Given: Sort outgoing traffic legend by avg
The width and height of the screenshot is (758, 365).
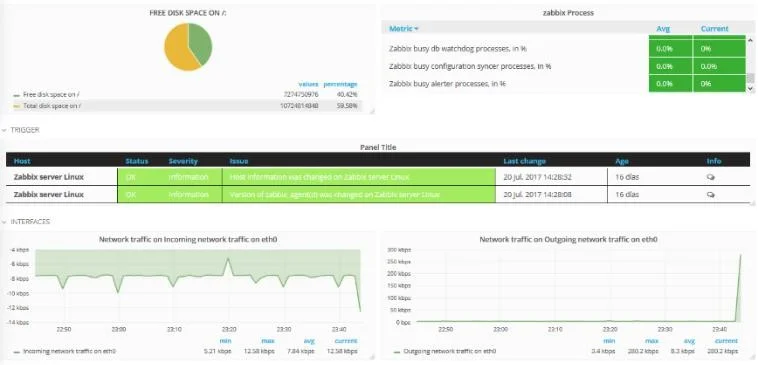Looking at the screenshot, I should [x=690, y=341].
